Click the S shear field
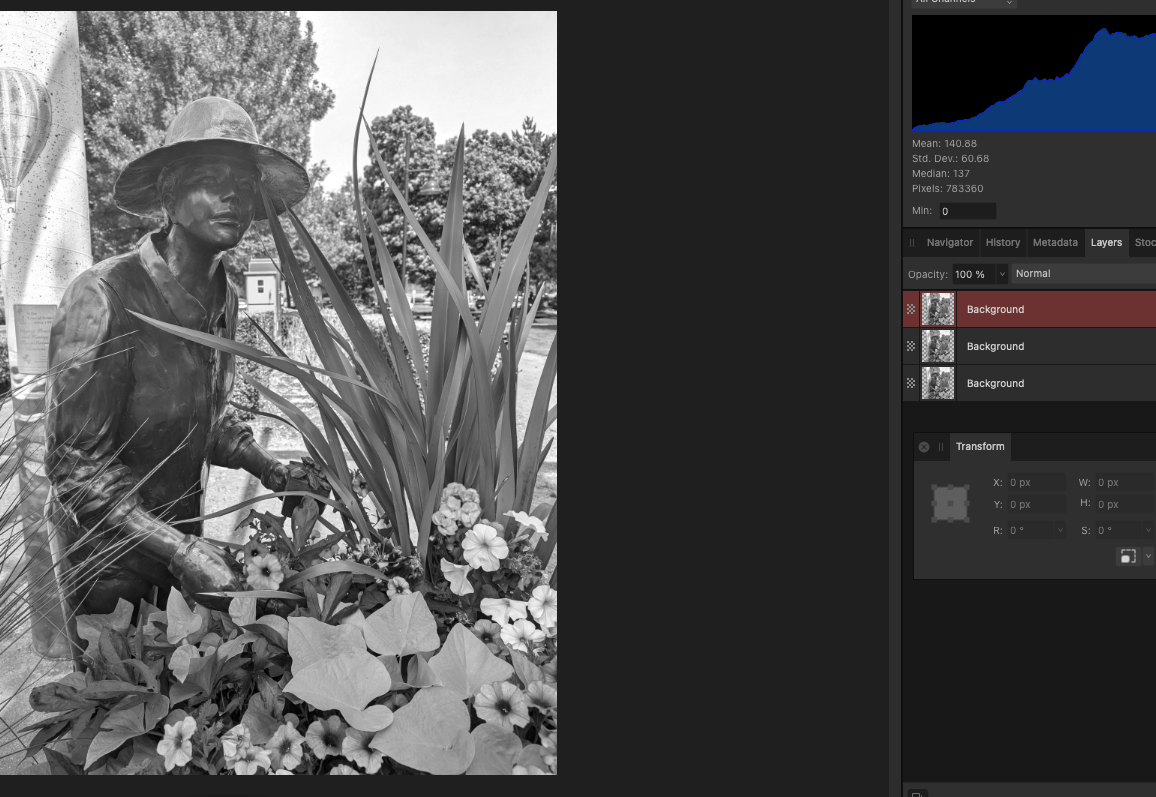Viewport: 1156px width, 797px height. click(1118, 531)
